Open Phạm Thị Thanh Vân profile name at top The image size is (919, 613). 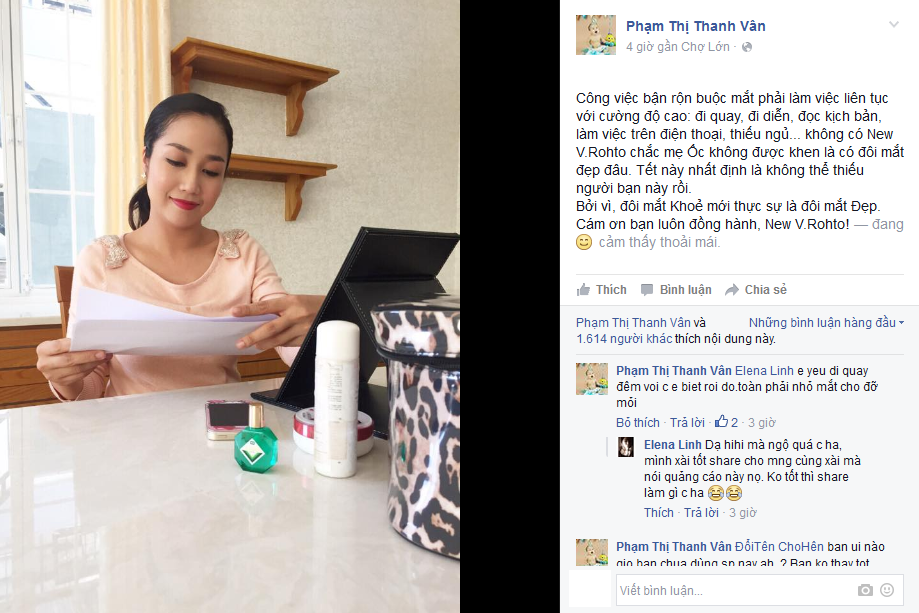[x=696, y=26]
